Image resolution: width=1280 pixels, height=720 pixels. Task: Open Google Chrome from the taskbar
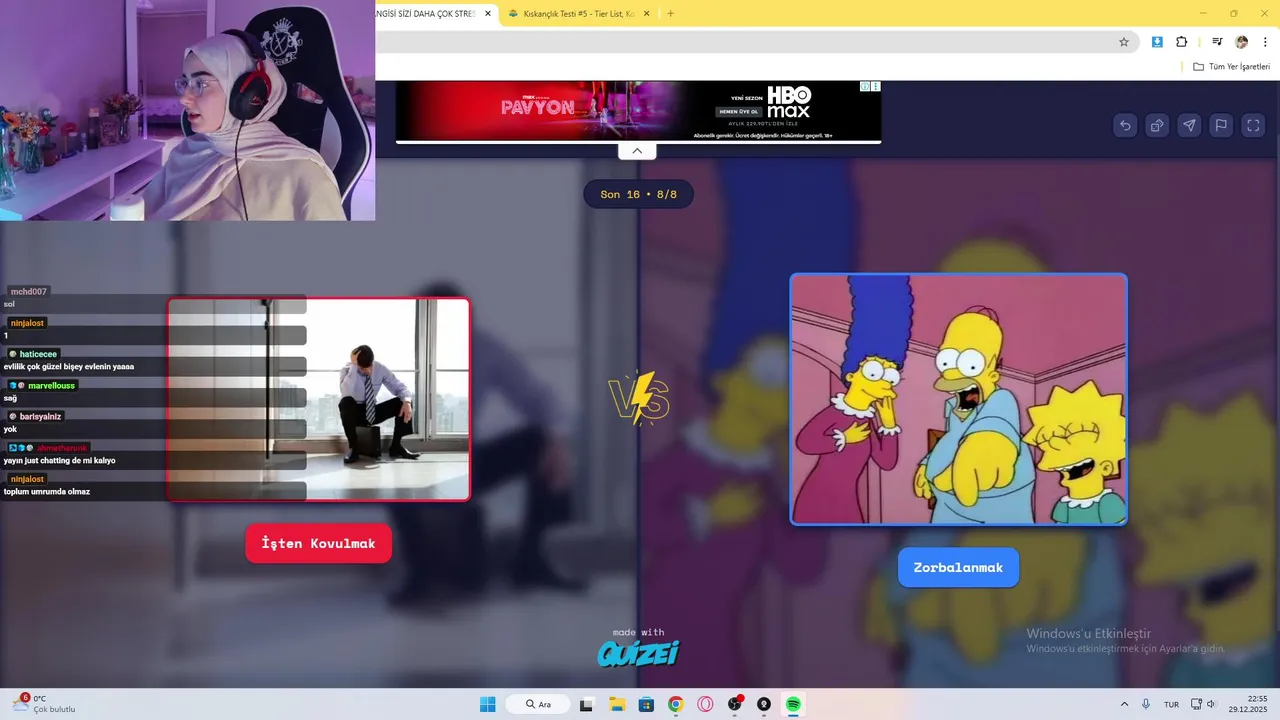pyautogui.click(x=675, y=704)
